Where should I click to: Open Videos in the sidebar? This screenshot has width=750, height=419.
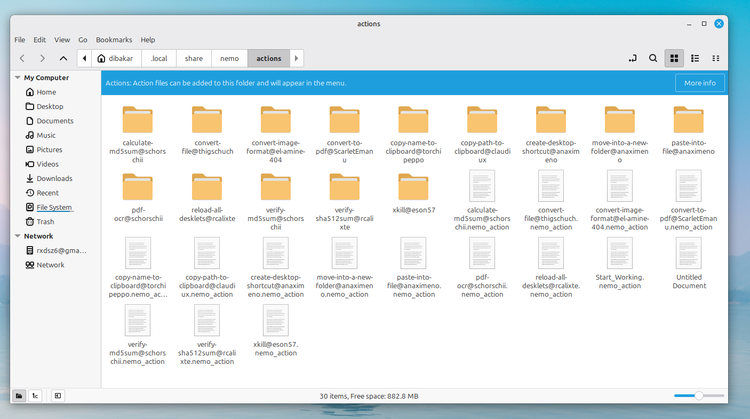click(47, 164)
